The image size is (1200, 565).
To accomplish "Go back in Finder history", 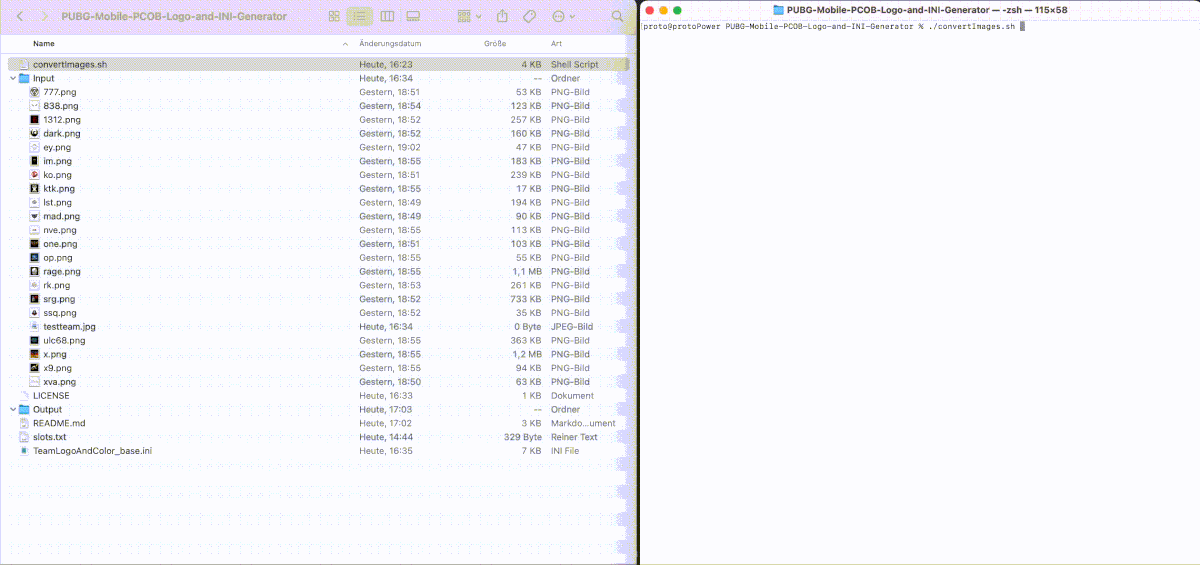I will click(x=19, y=17).
